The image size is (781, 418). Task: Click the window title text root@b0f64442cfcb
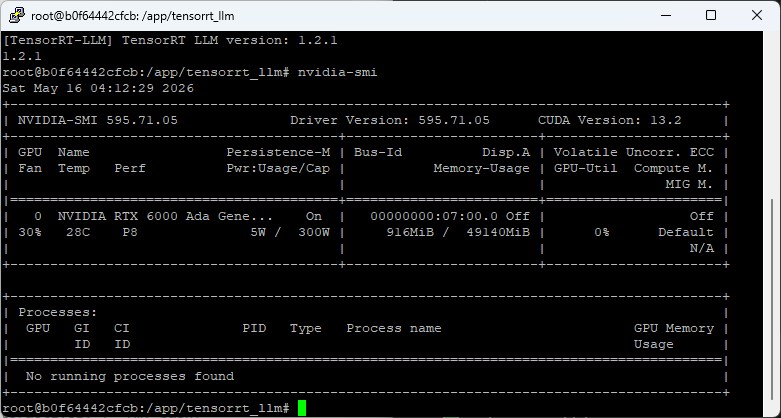[x=87, y=16]
